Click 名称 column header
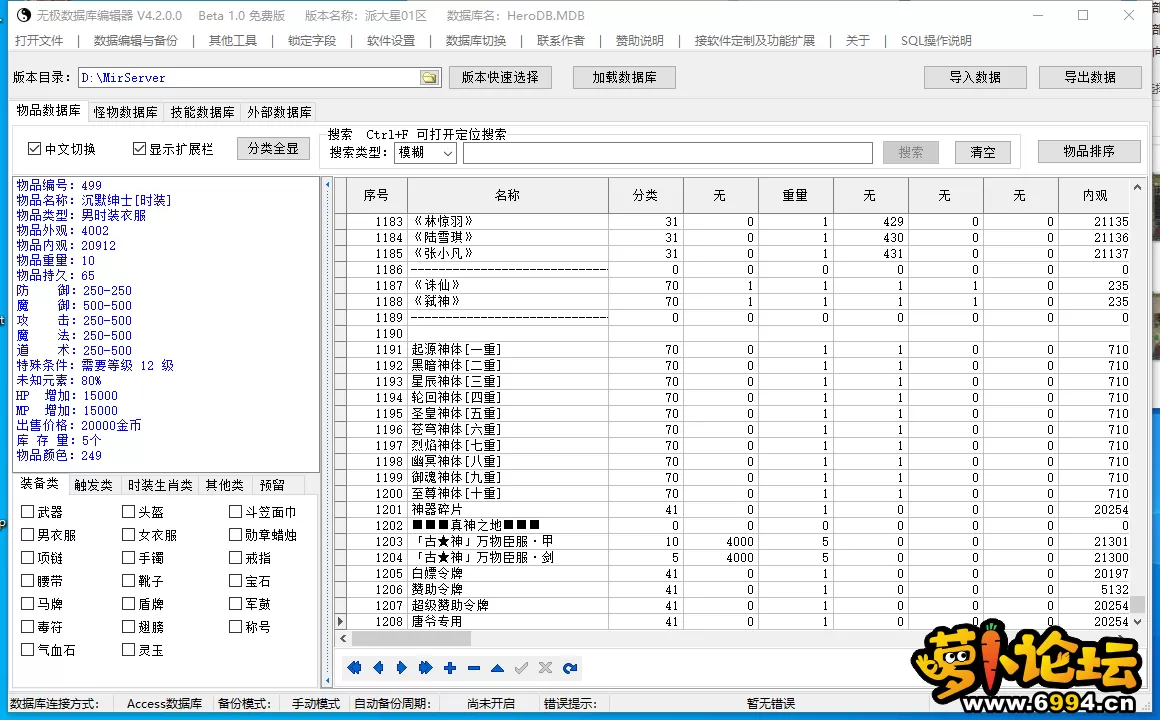Viewport: 1160px width, 720px height. coord(508,195)
